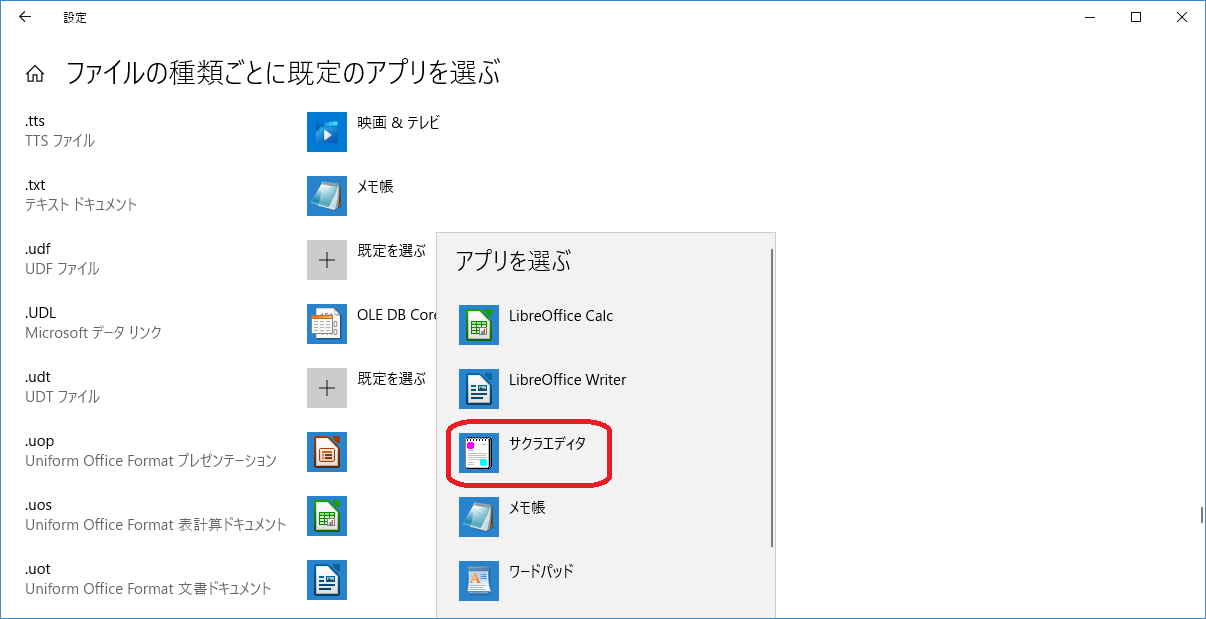Click the .uot 文書ドキュメント entry

148,579
